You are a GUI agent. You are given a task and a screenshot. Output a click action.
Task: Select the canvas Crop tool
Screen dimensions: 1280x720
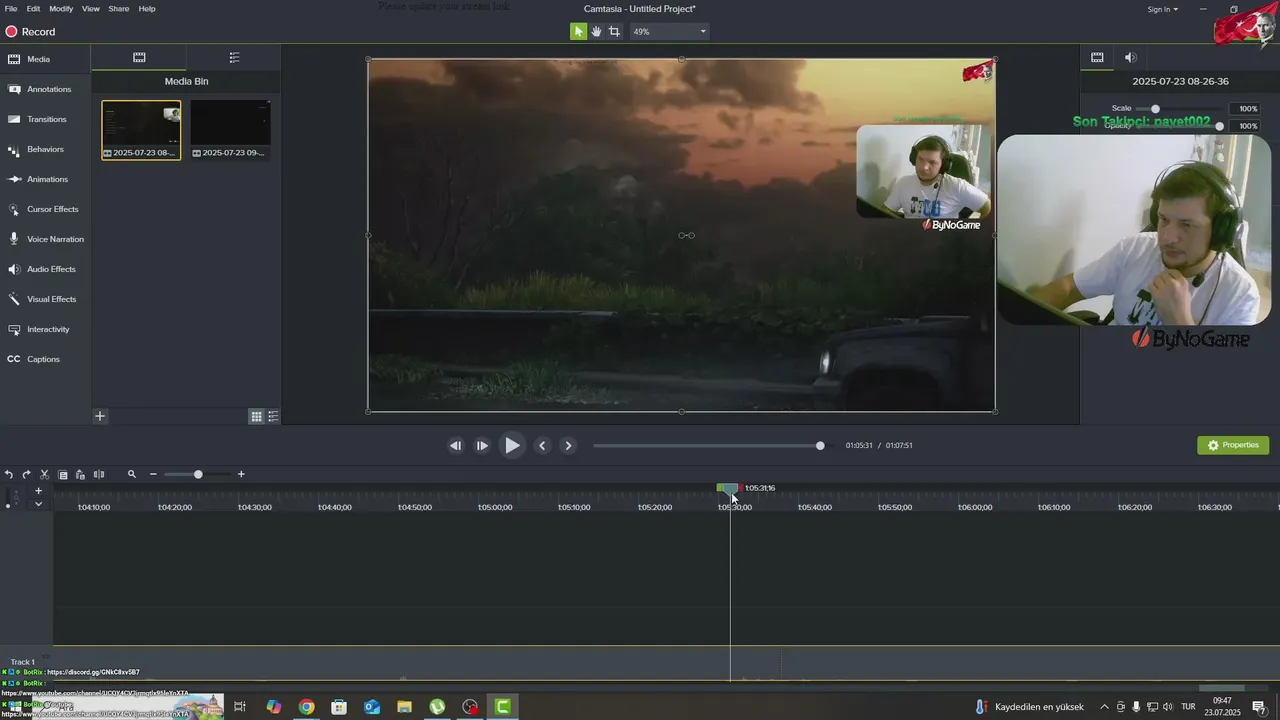pos(614,31)
